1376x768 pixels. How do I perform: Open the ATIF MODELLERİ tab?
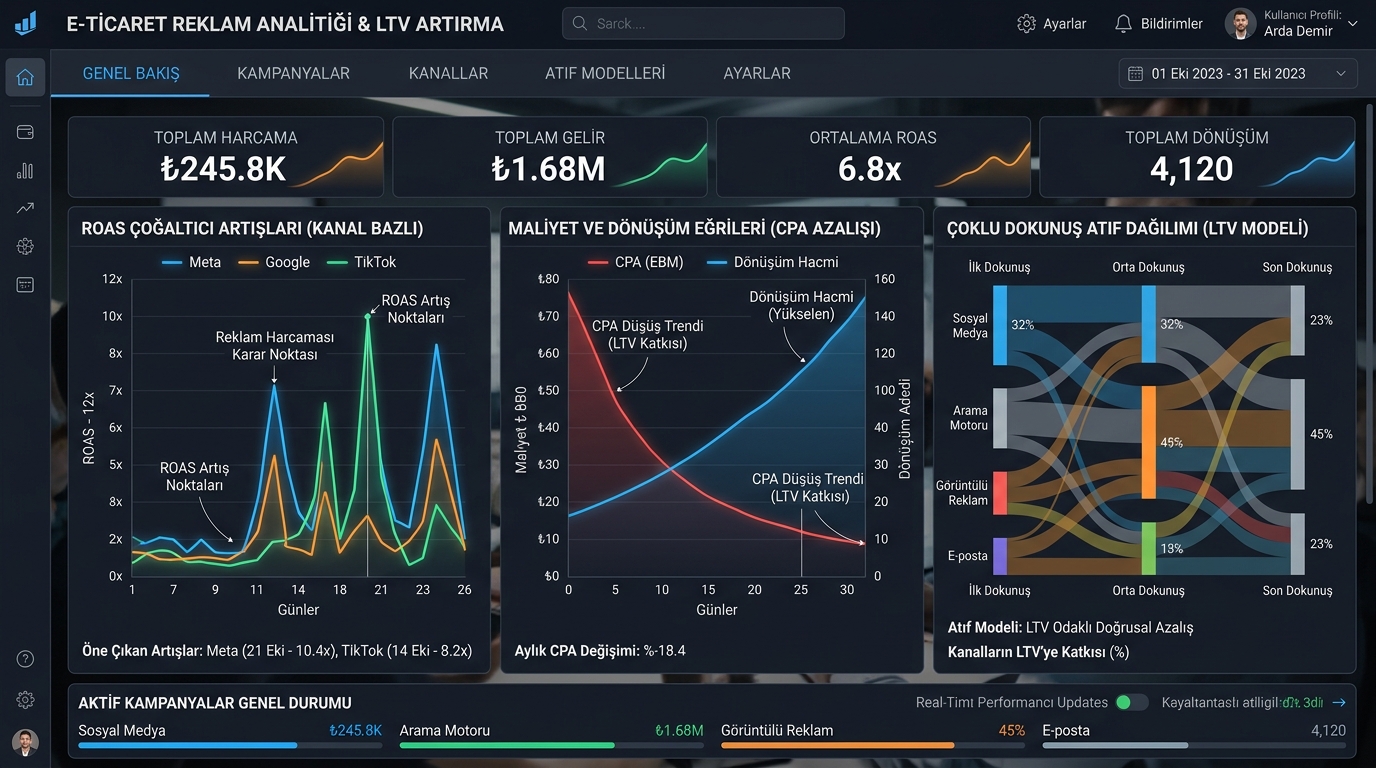[x=605, y=73]
